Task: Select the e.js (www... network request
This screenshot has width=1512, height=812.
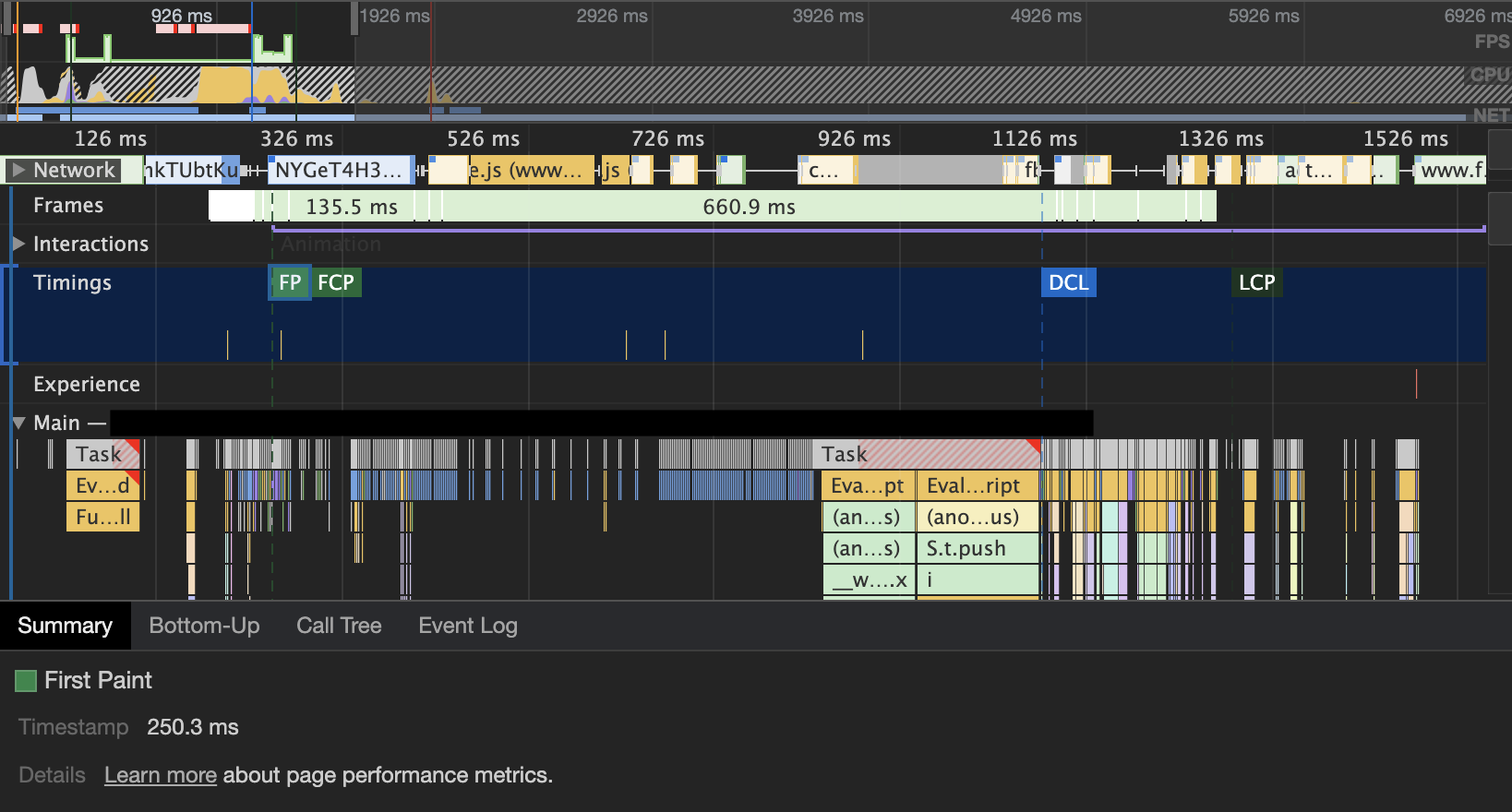Action: coord(531,170)
